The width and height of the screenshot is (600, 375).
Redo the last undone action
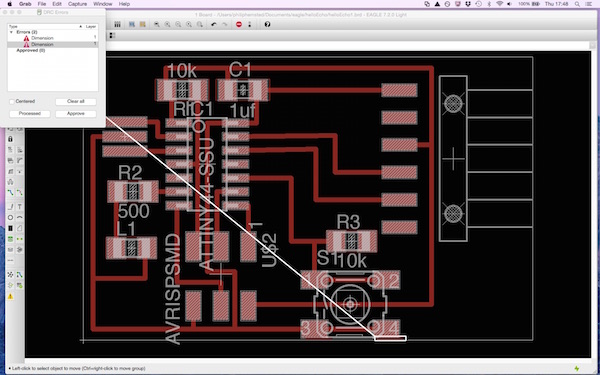pos(225,24)
